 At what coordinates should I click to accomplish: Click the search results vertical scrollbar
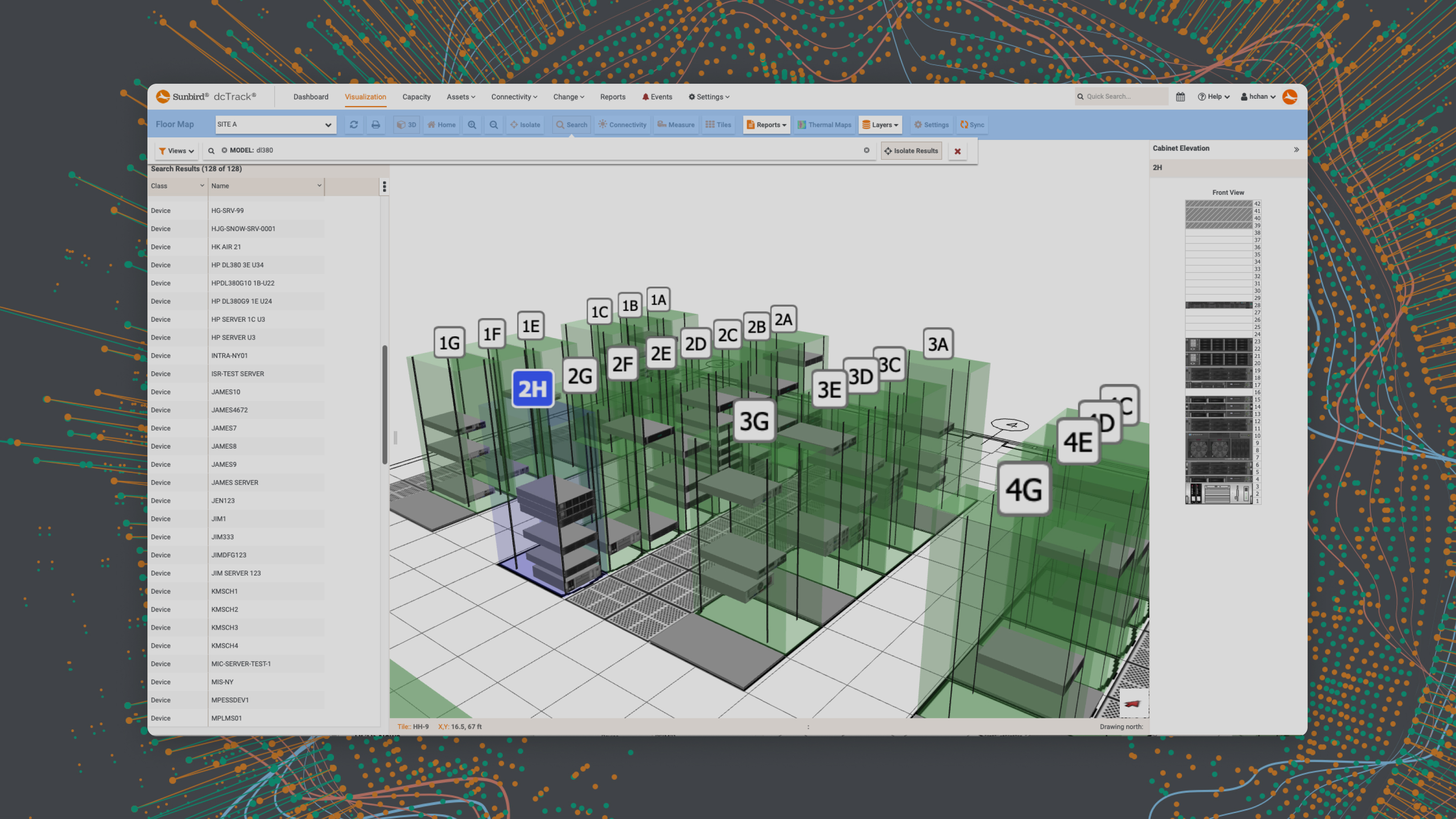[x=385, y=404]
